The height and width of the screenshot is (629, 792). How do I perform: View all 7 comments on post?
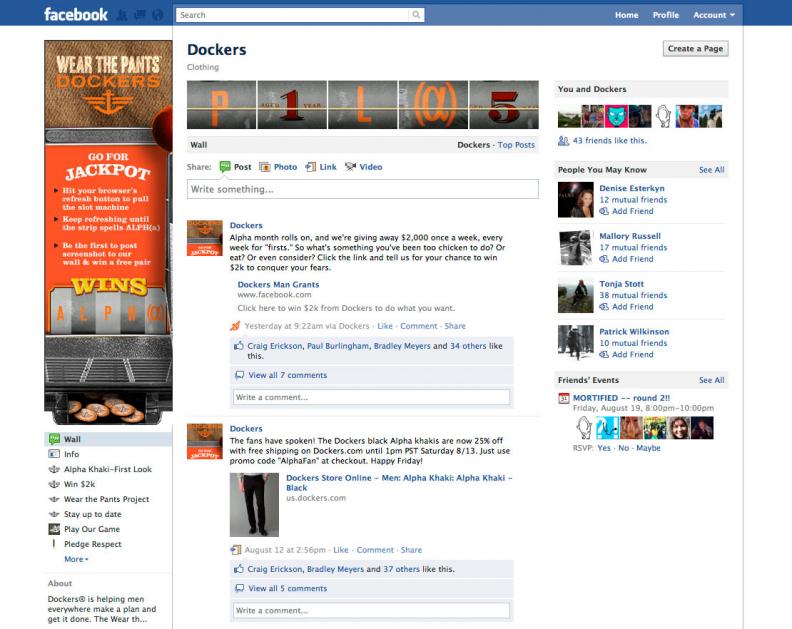tap(287, 375)
